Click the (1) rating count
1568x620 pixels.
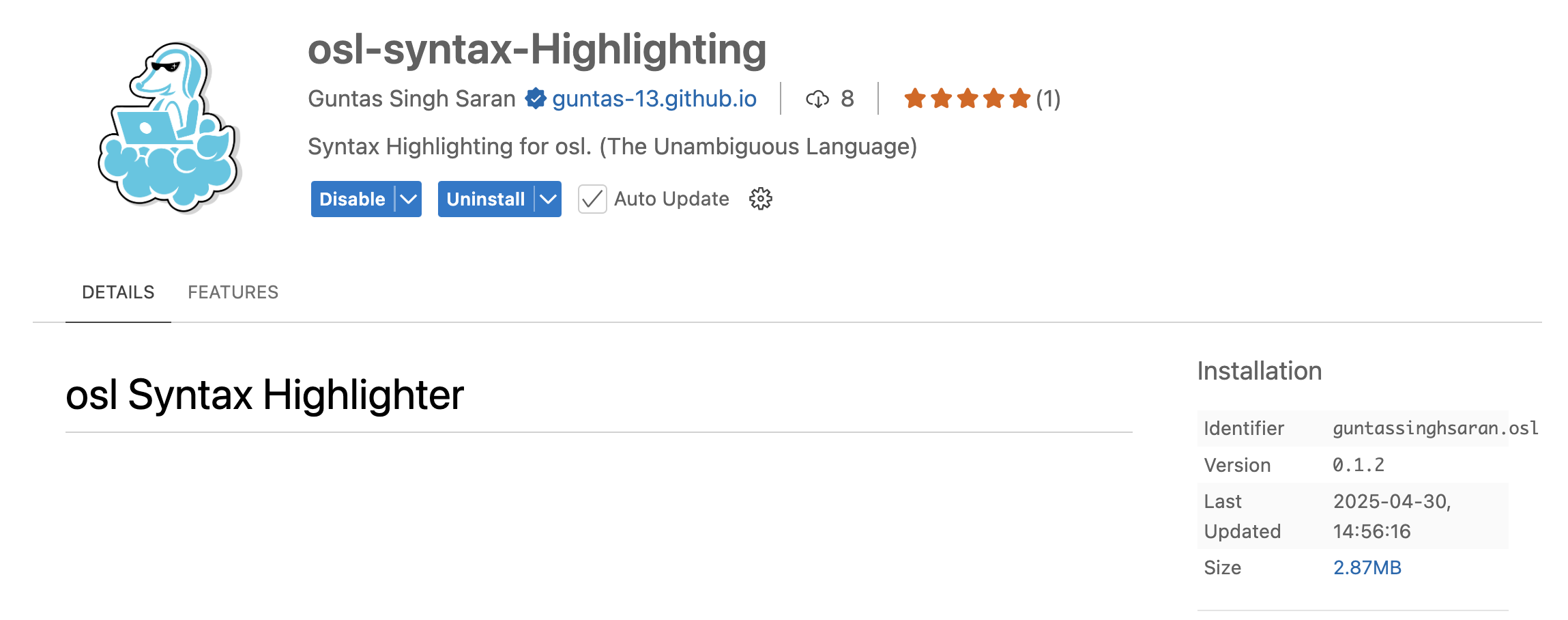coord(1048,99)
